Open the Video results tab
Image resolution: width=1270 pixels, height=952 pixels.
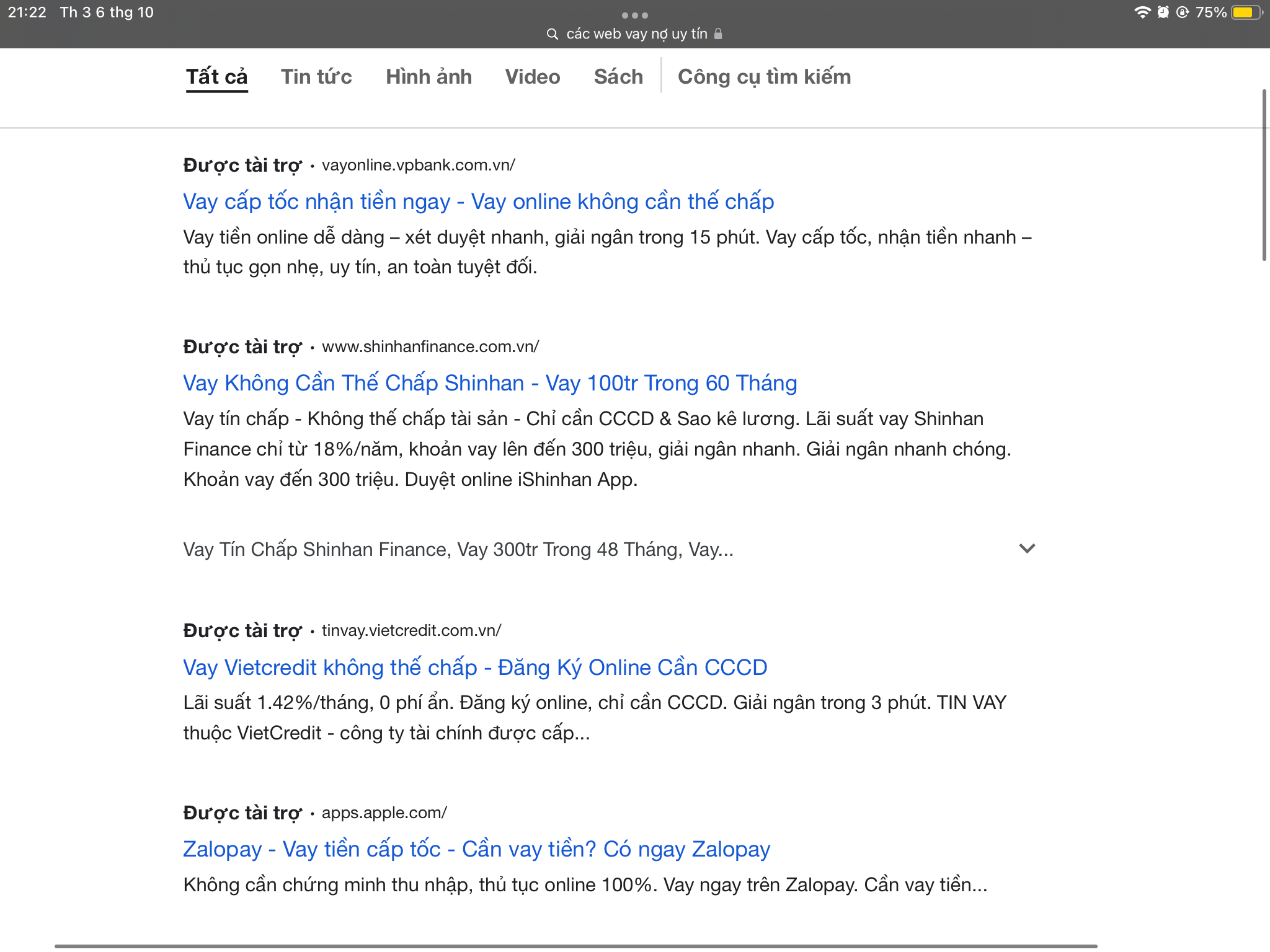tap(533, 77)
